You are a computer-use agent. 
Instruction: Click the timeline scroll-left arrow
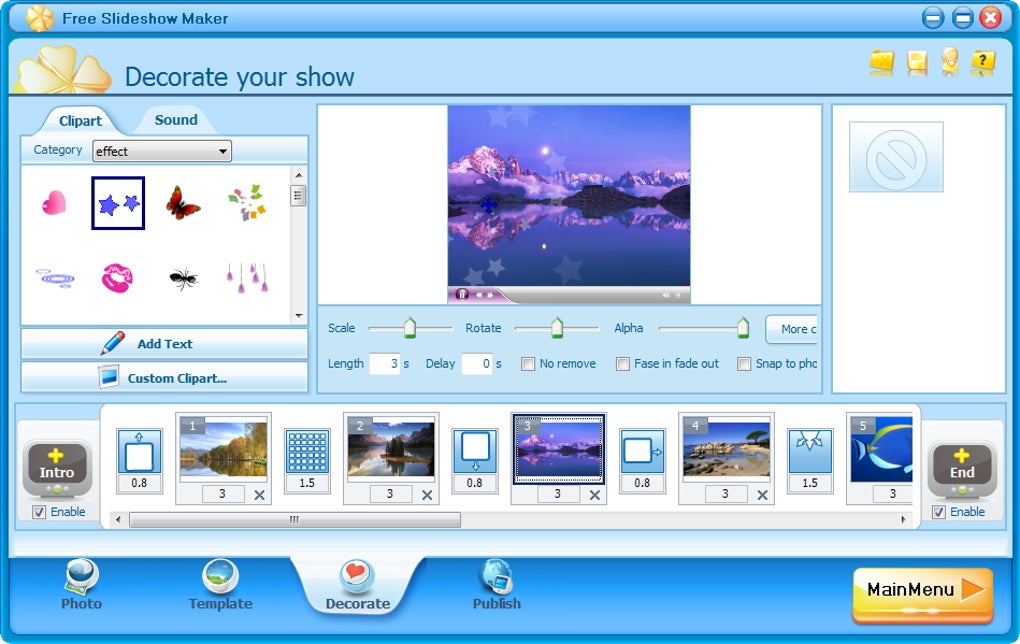(x=119, y=520)
